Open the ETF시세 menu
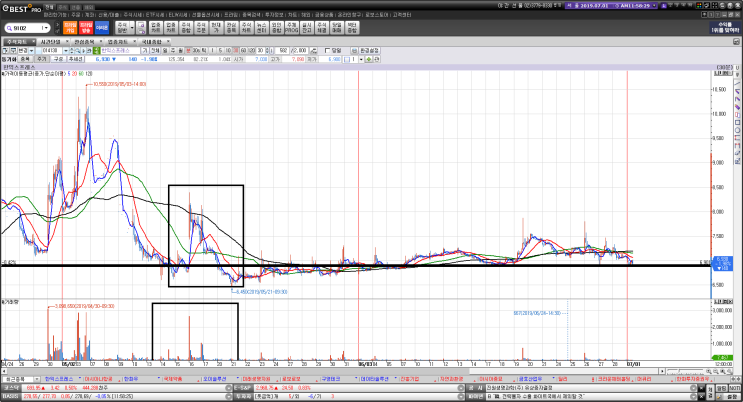Image resolution: width=743 pixels, height=402 pixels. [x=155, y=15]
